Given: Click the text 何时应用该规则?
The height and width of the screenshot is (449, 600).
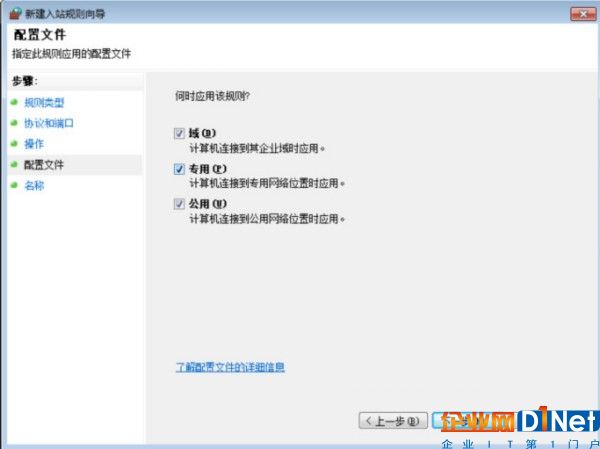Looking at the screenshot, I should click(212, 96).
